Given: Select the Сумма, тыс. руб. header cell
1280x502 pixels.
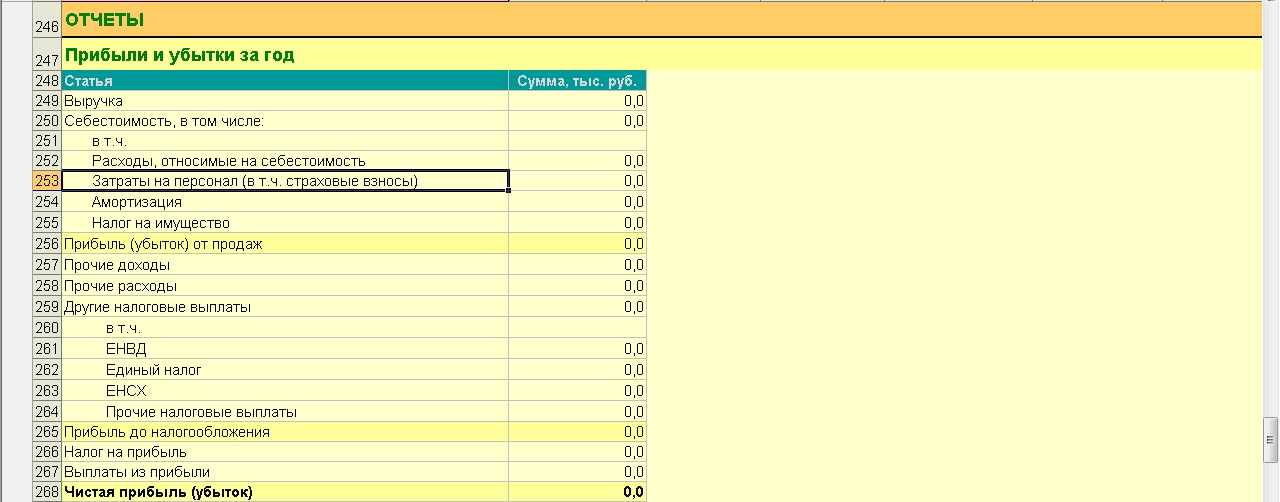Looking at the screenshot, I should point(577,80).
